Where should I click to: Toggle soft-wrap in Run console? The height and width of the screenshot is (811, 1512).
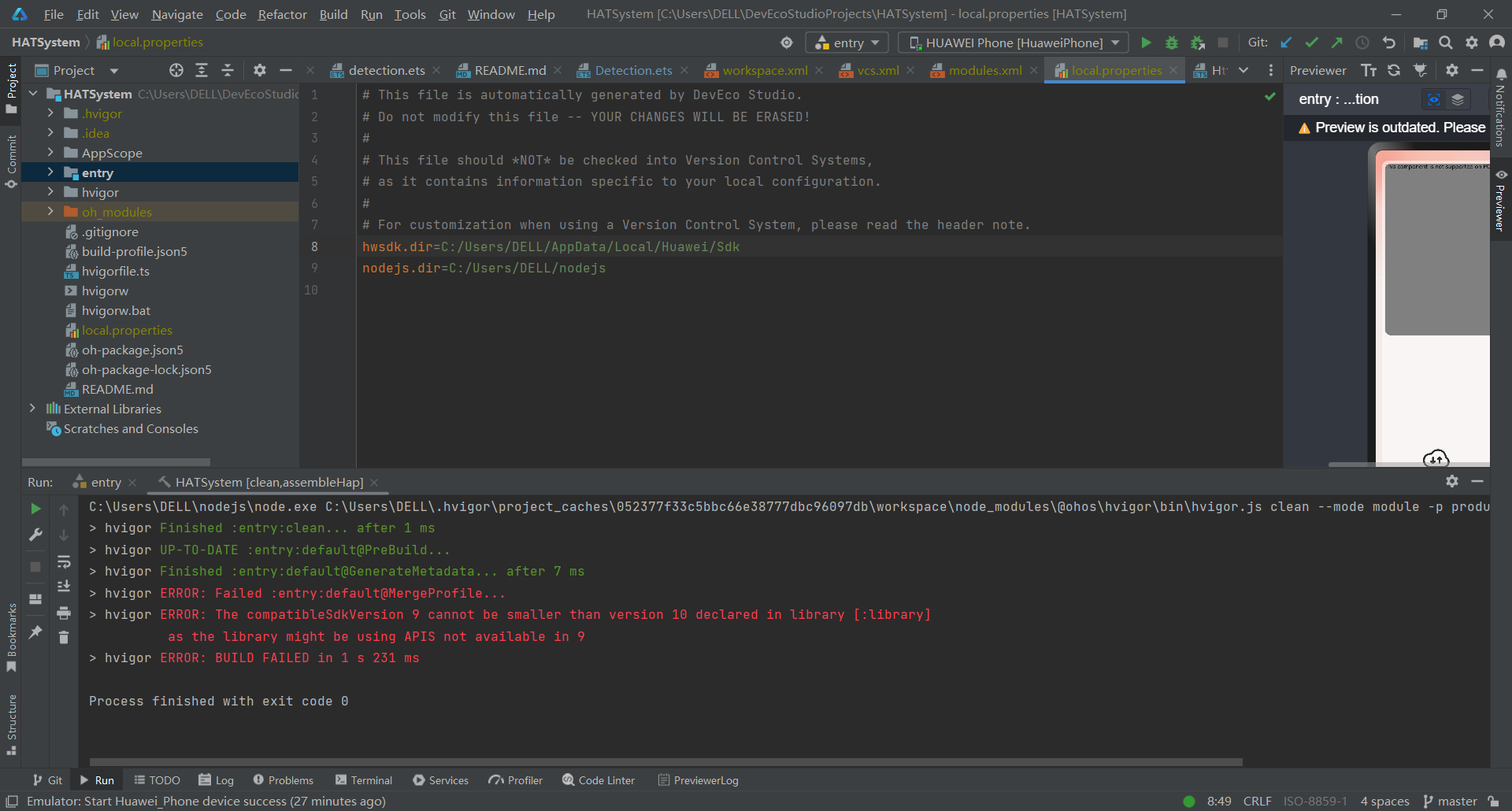(x=64, y=561)
